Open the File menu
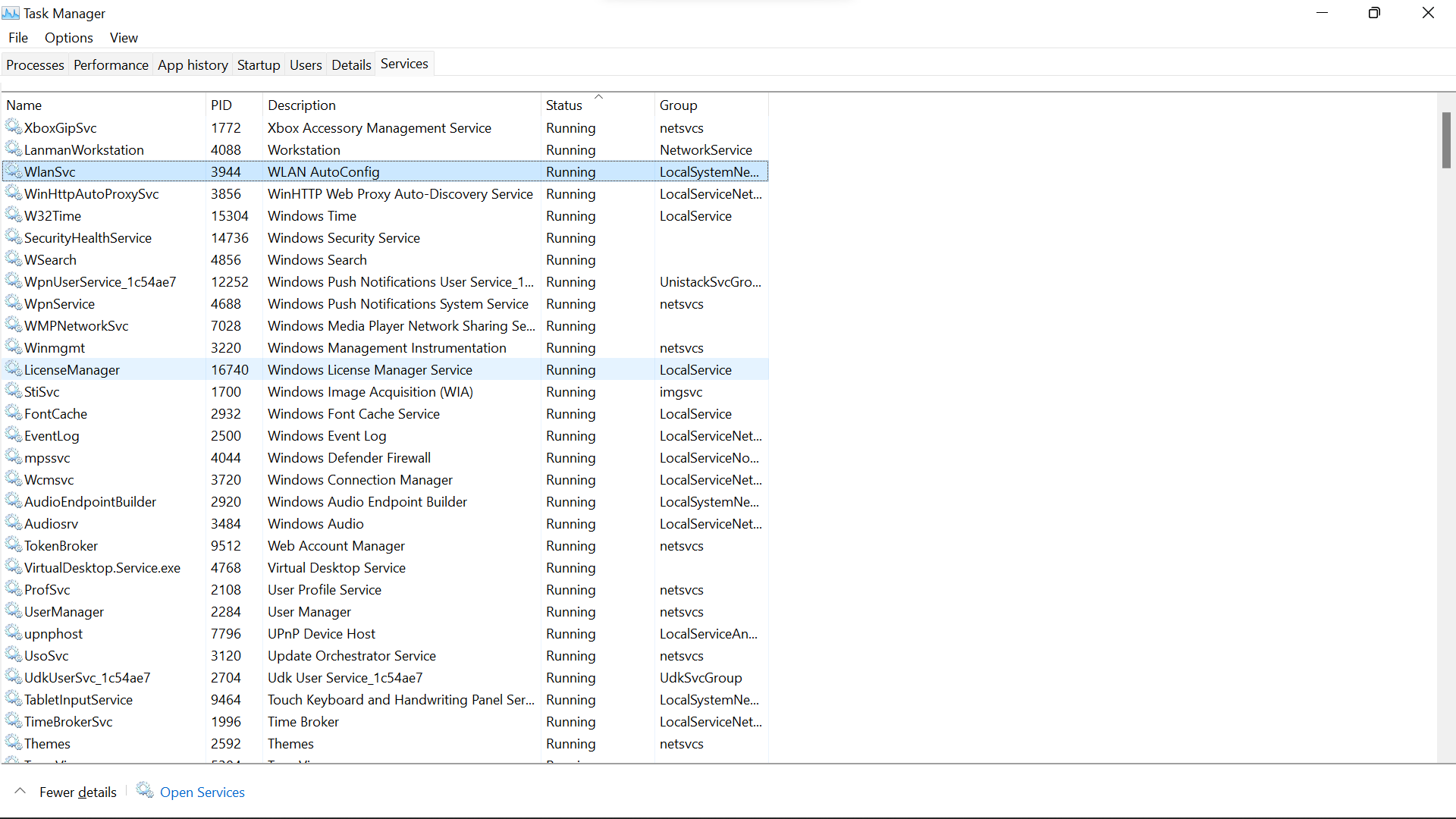Screen dimensions: 1456x819 point(18,37)
